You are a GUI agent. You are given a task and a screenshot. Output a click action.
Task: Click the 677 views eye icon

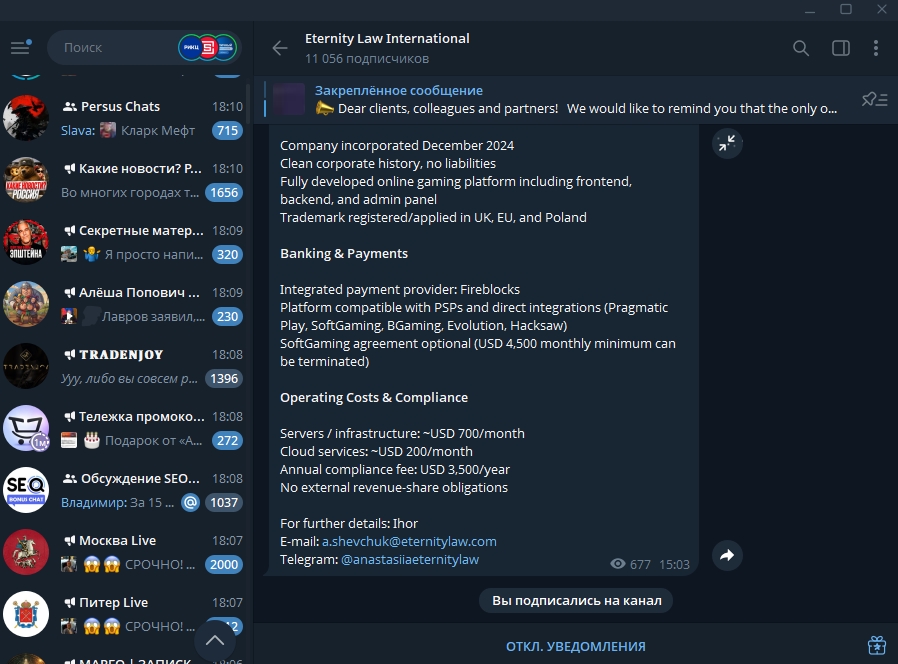617,564
